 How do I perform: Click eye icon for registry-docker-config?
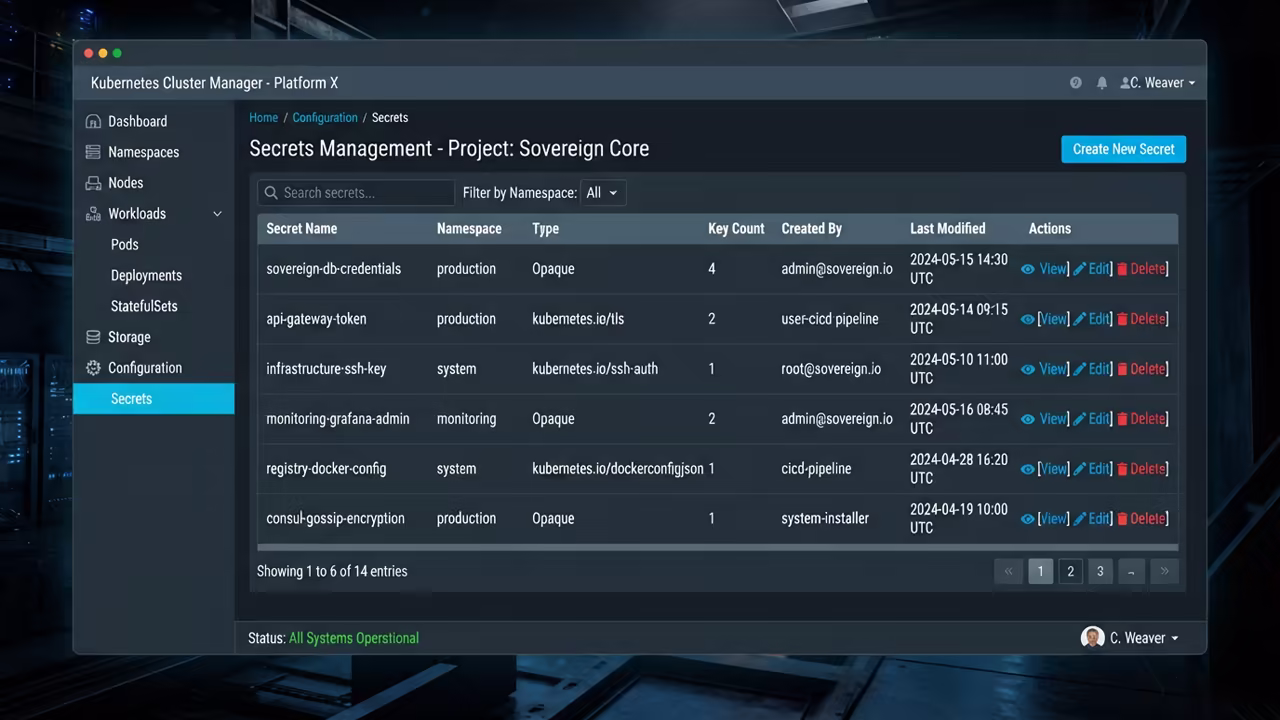pos(1028,469)
